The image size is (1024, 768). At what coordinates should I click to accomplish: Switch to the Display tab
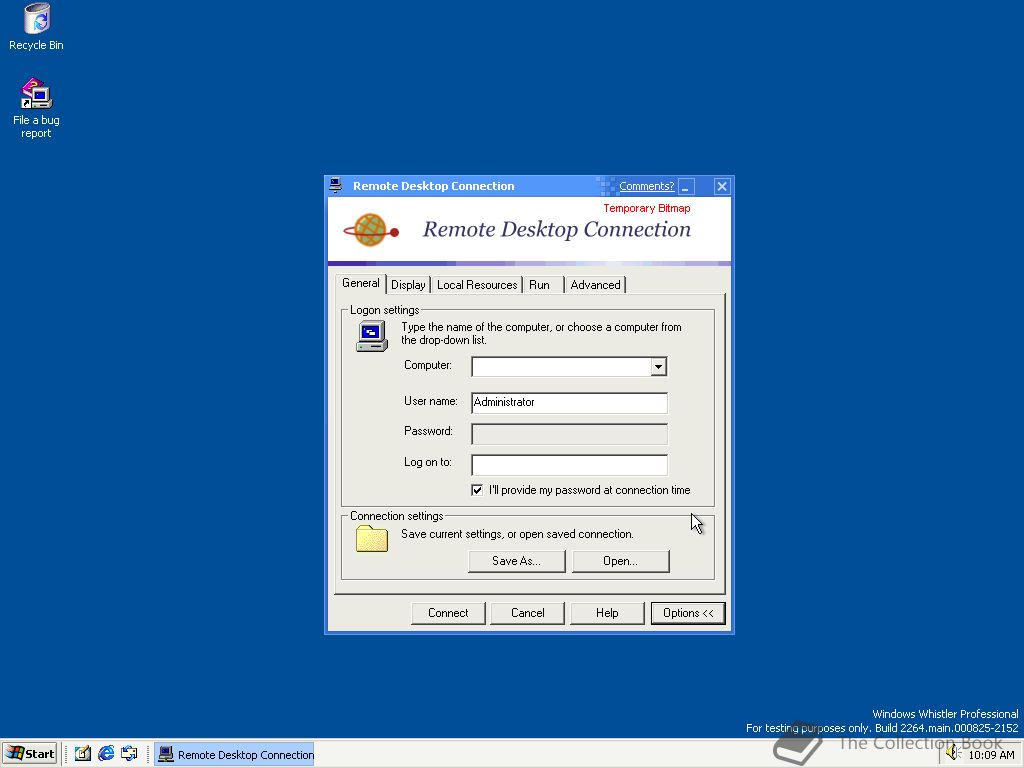coord(408,285)
